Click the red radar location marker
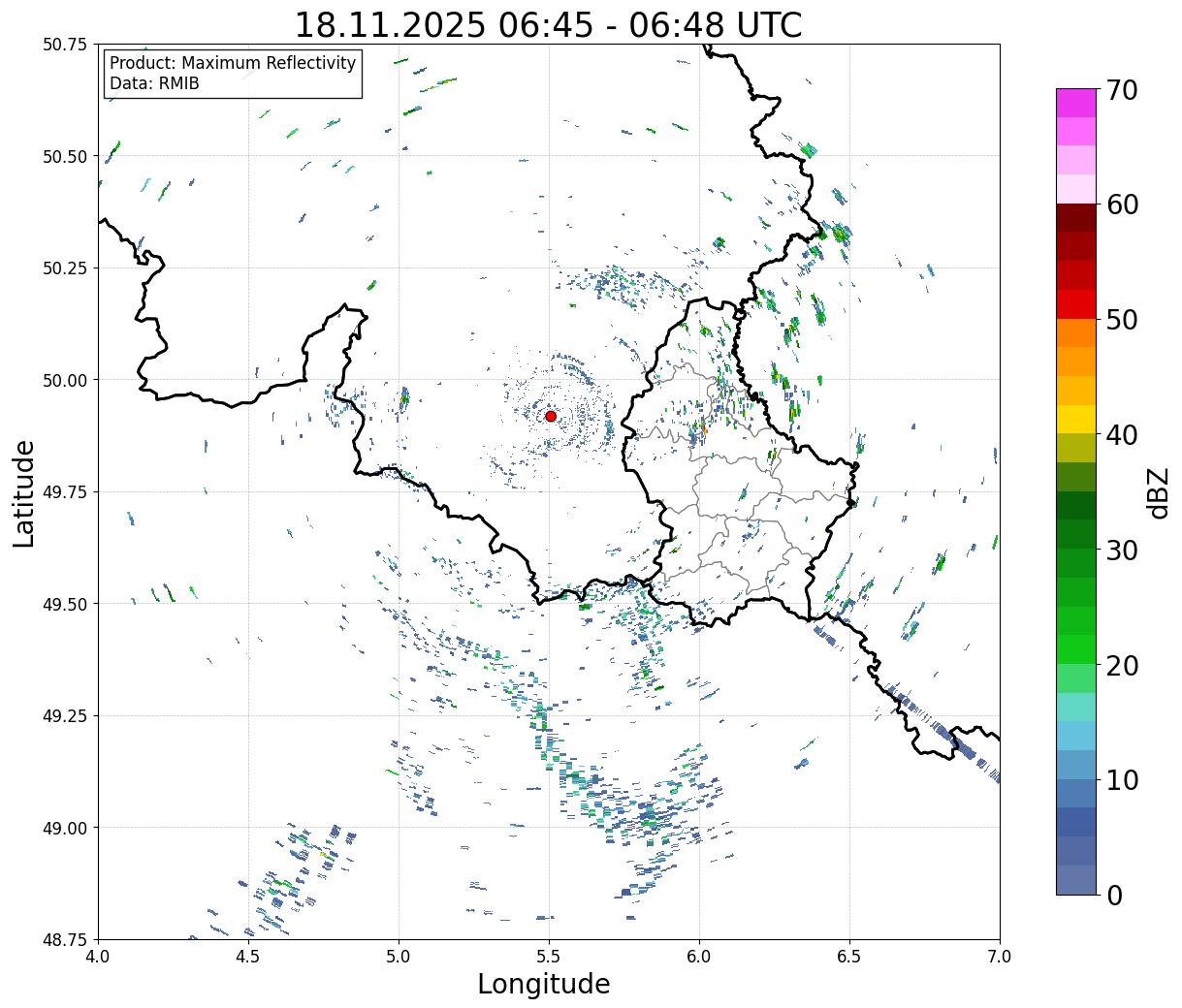Image resolution: width=1182 pixels, height=1008 pixels. 551,416
